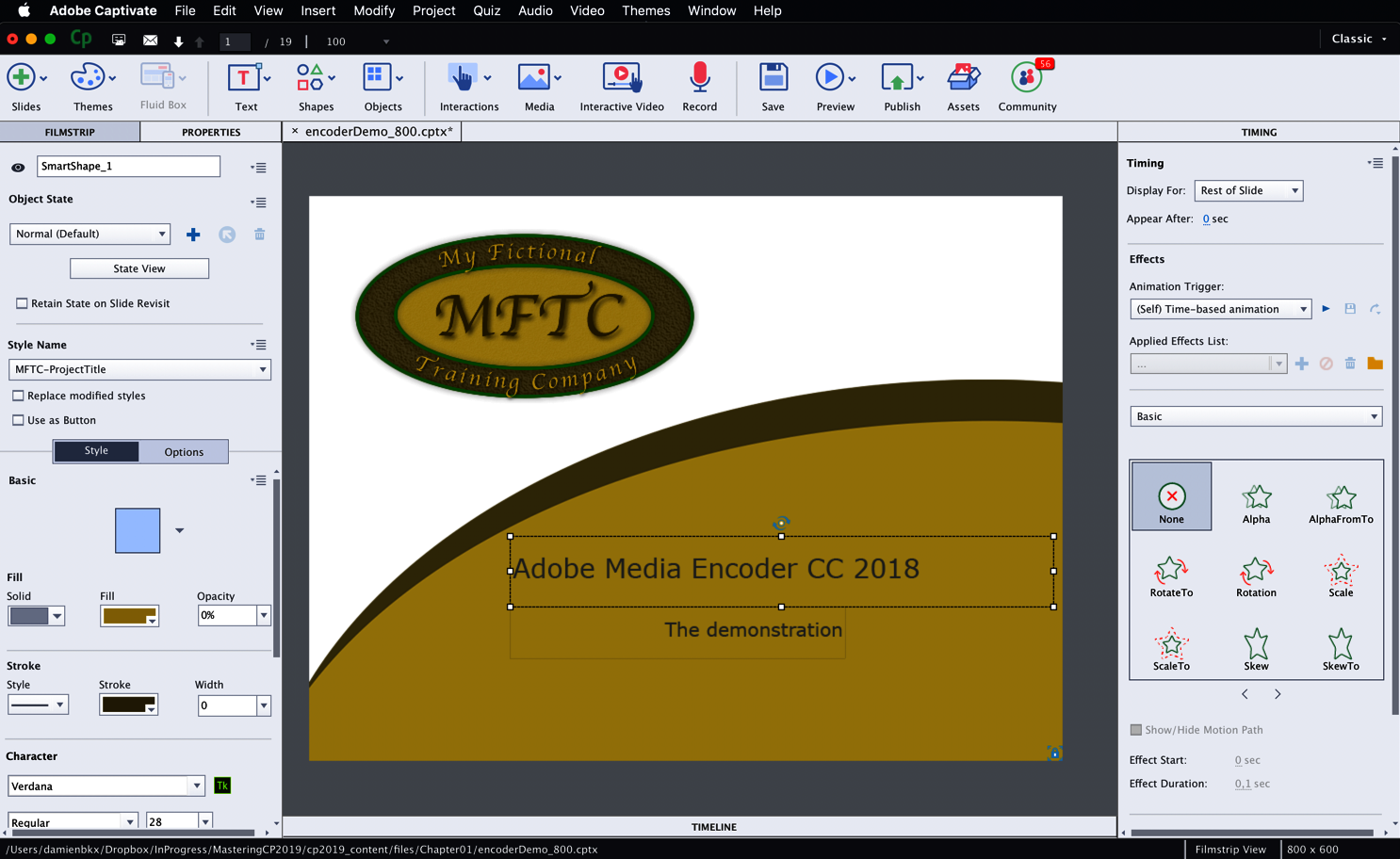Open the Display For dropdown
Viewport: 1400px width, 859px height.
pyautogui.click(x=1248, y=190)
